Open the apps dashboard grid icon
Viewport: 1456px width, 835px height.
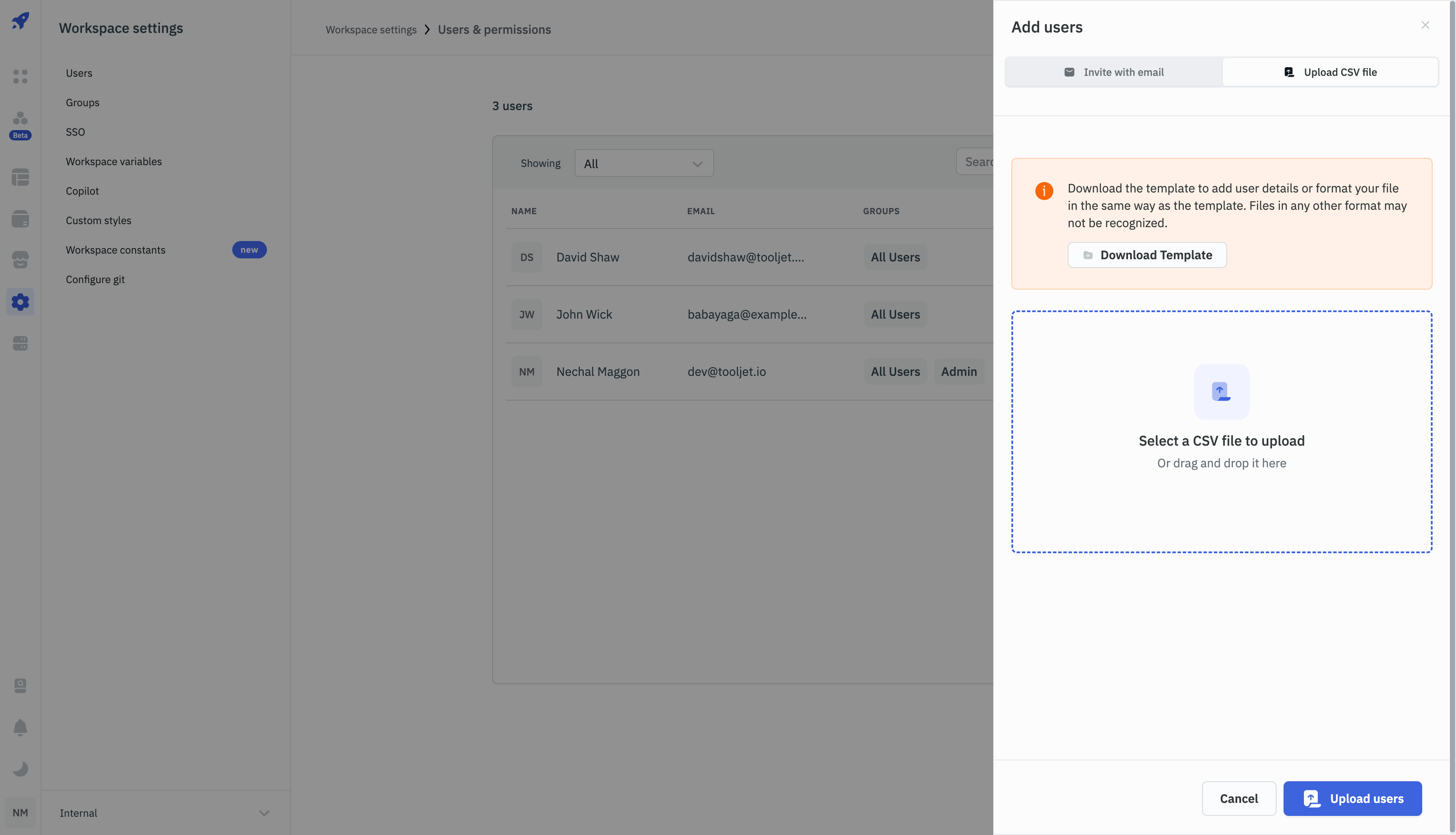point(20,76)
